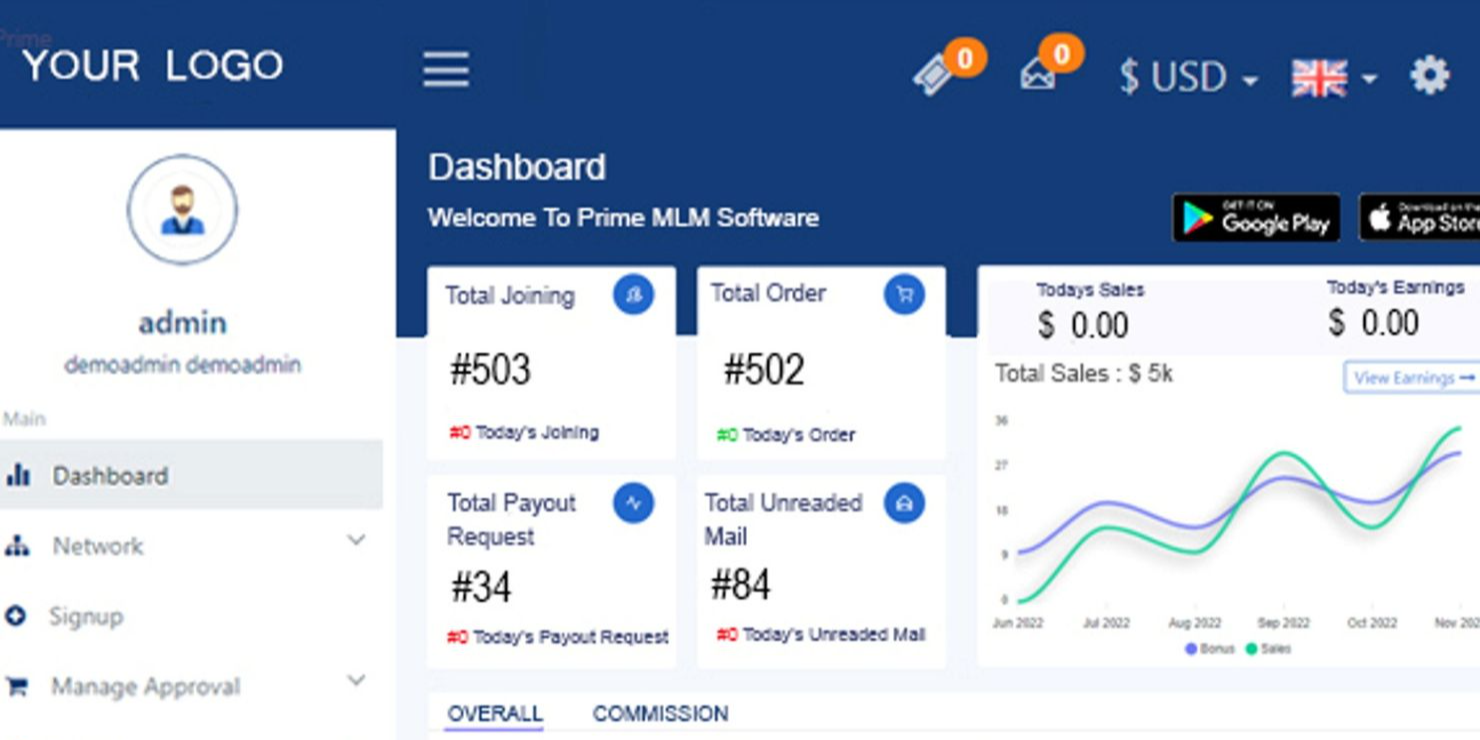Click the Google Play badge
Image resolution: width=1480 pixels, height=740 pixels.
pos(1255,217)
